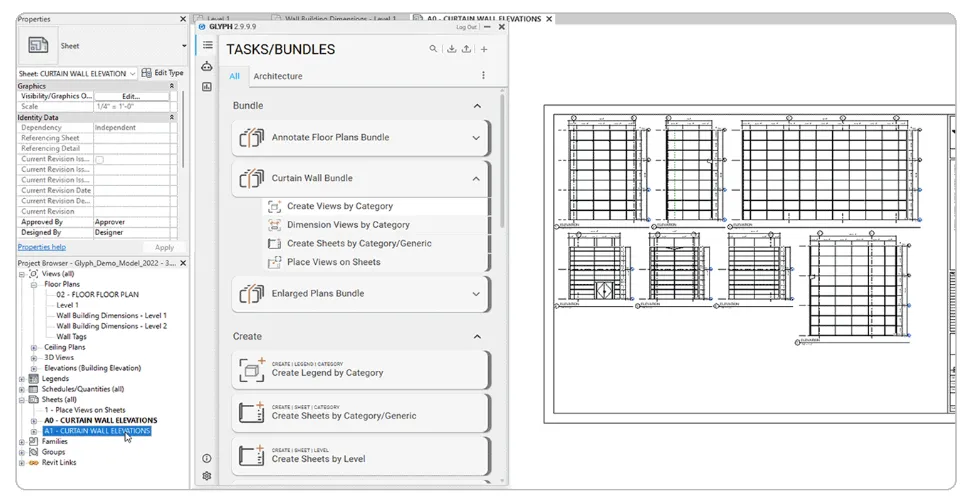Collapse the Curtain Wall Bundle chevron

(x=476, y=179)
